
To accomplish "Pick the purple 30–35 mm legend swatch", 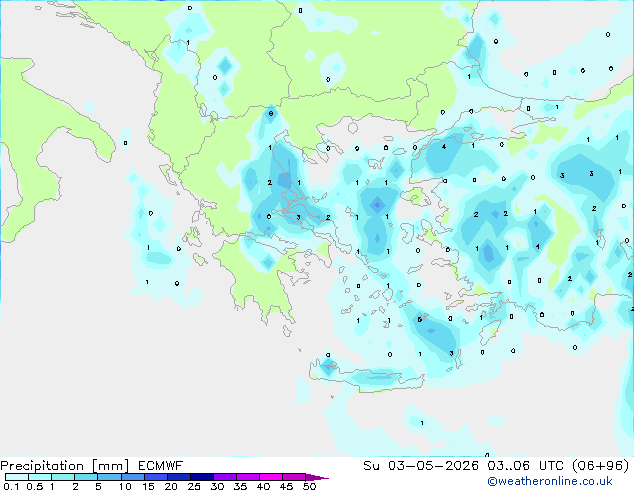I will [225, 477].
